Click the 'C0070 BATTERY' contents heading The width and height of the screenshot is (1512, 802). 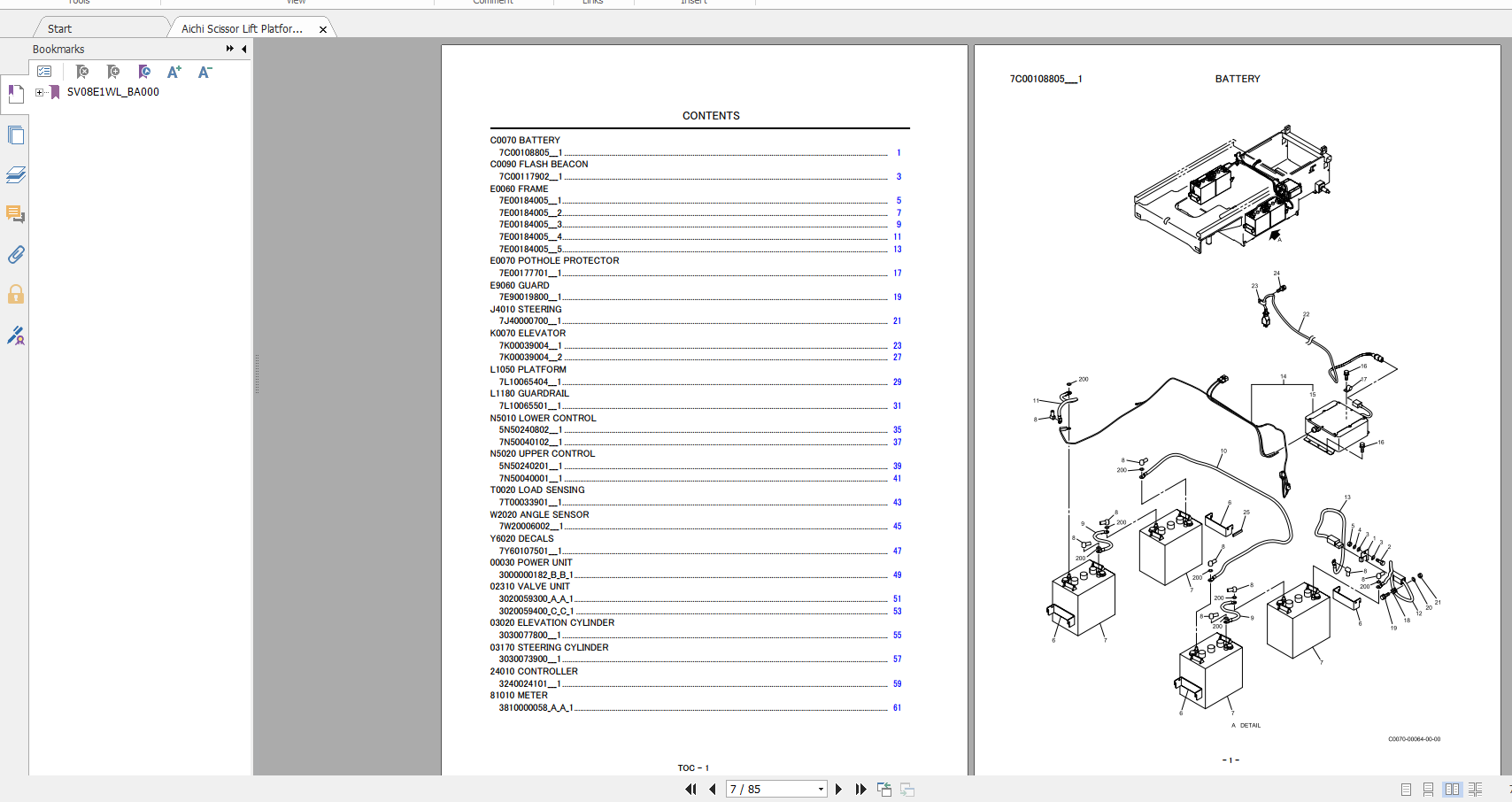coord(525,140)
